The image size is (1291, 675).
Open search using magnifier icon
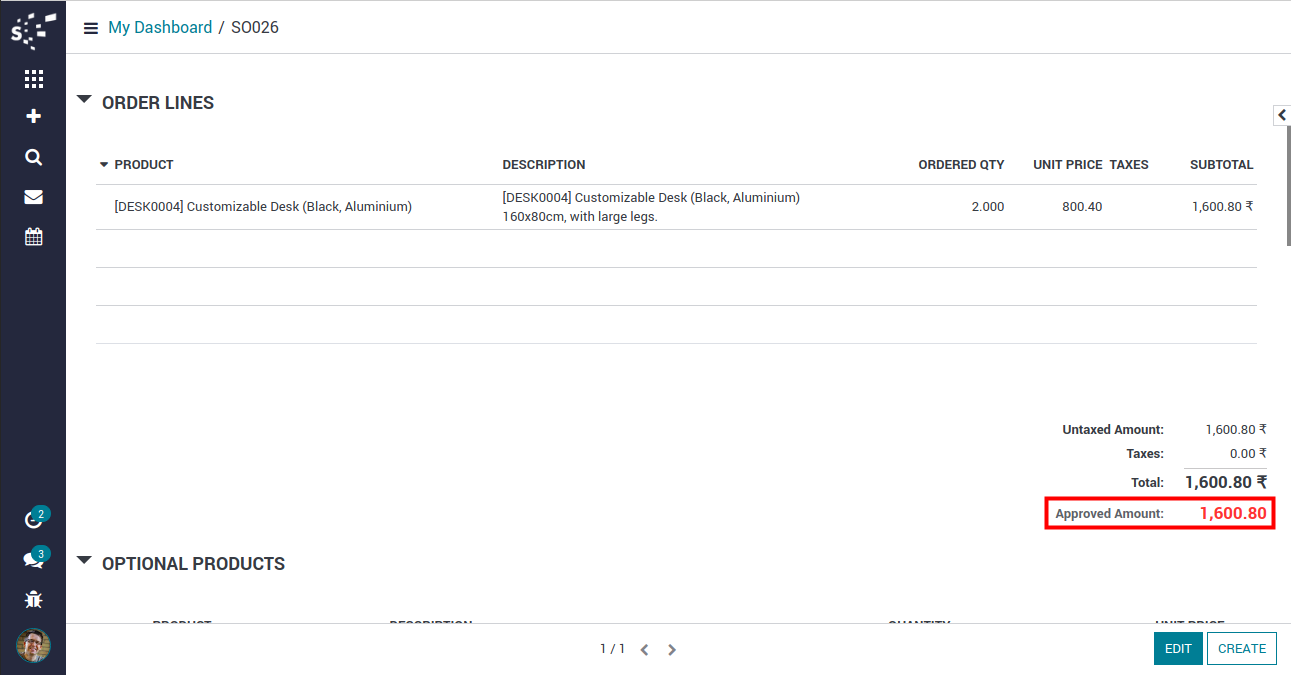tap(33, 157)
